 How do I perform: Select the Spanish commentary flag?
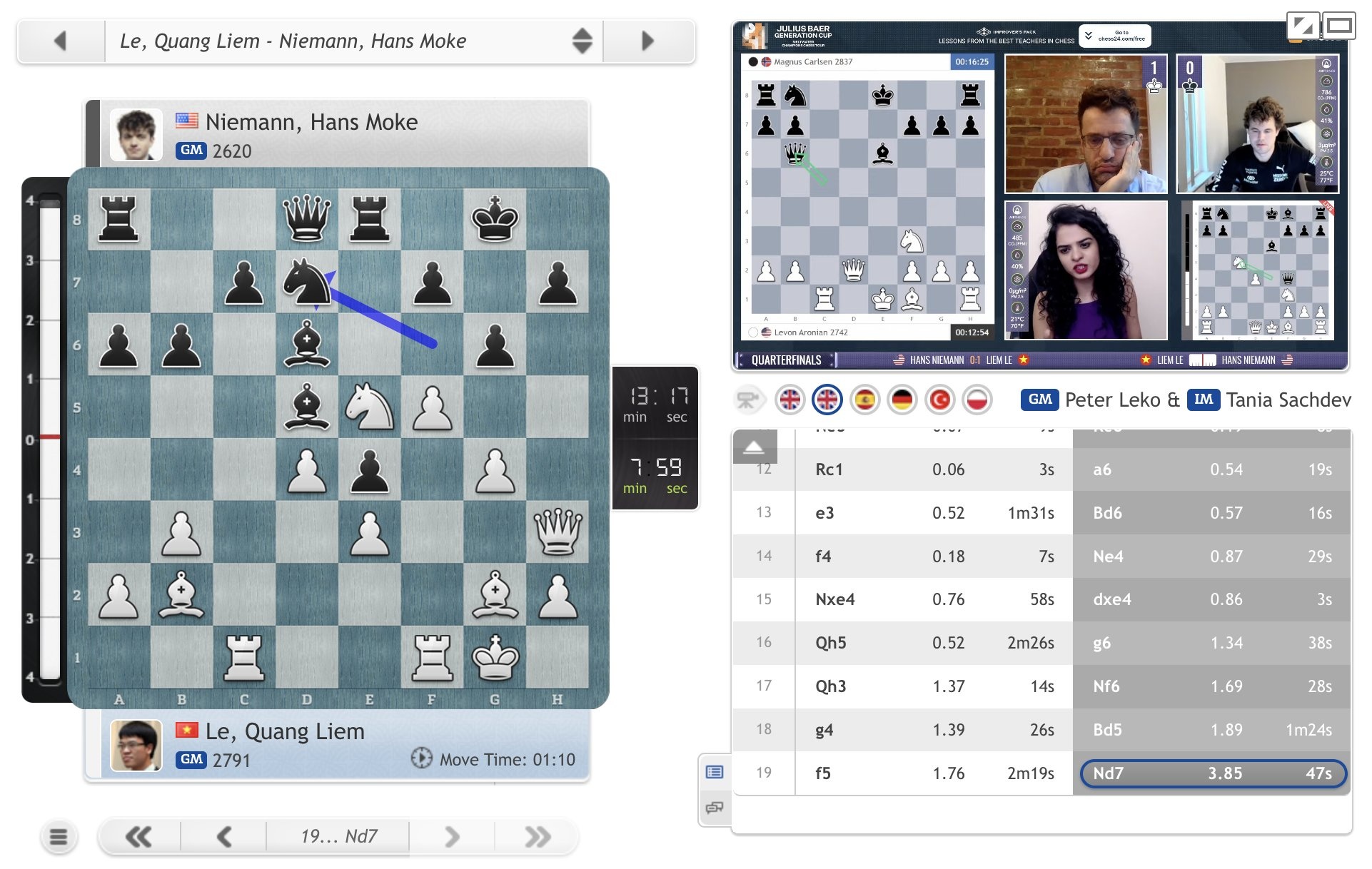[x=864, y=400]
